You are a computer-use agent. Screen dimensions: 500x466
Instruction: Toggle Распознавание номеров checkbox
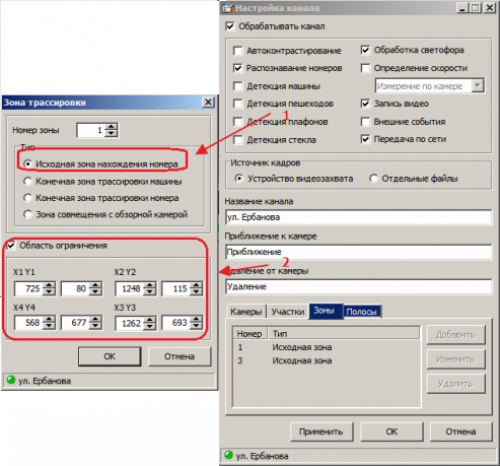coord(238,68)
